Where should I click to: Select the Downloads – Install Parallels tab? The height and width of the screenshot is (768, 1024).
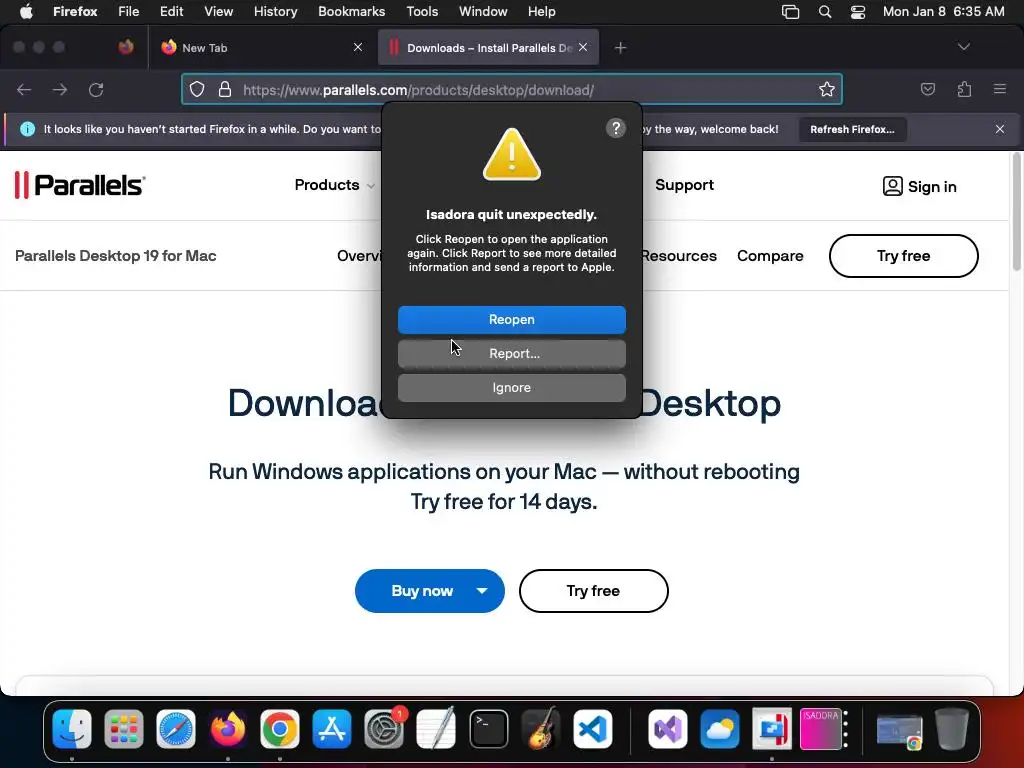click(488, 48)
